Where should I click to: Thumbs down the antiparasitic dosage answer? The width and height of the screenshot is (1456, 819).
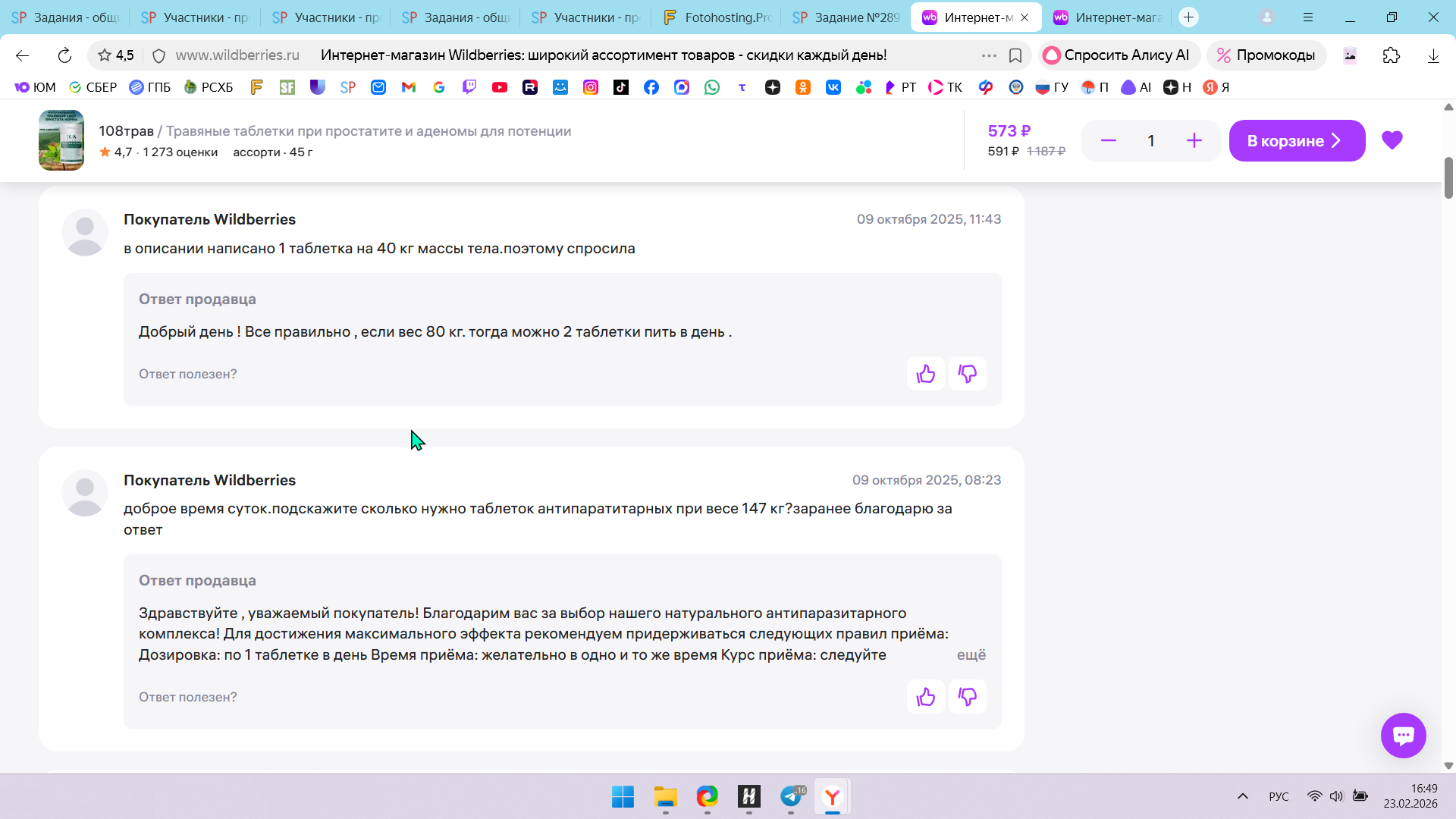click(967, 697)
